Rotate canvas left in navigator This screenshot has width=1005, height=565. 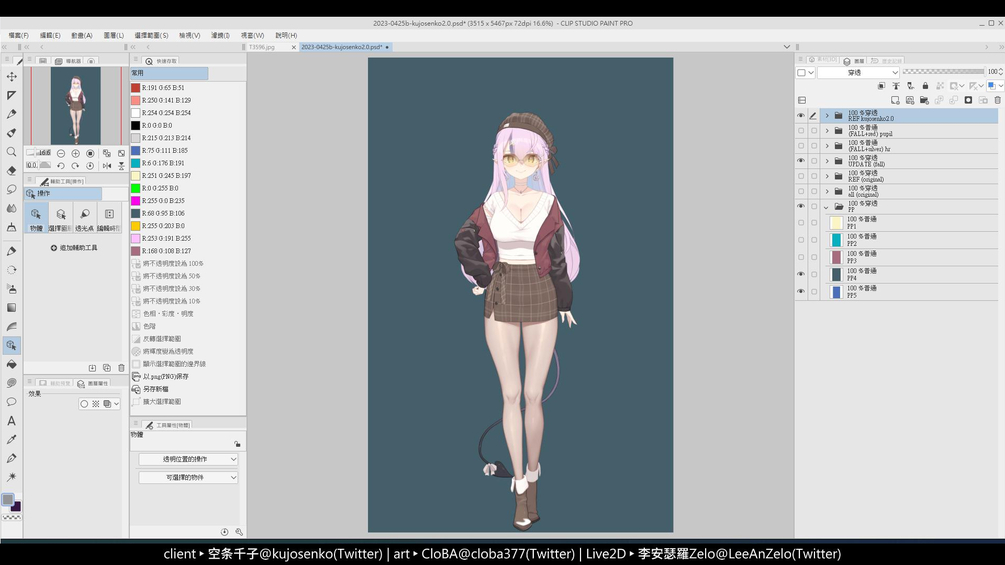point(61,166)
